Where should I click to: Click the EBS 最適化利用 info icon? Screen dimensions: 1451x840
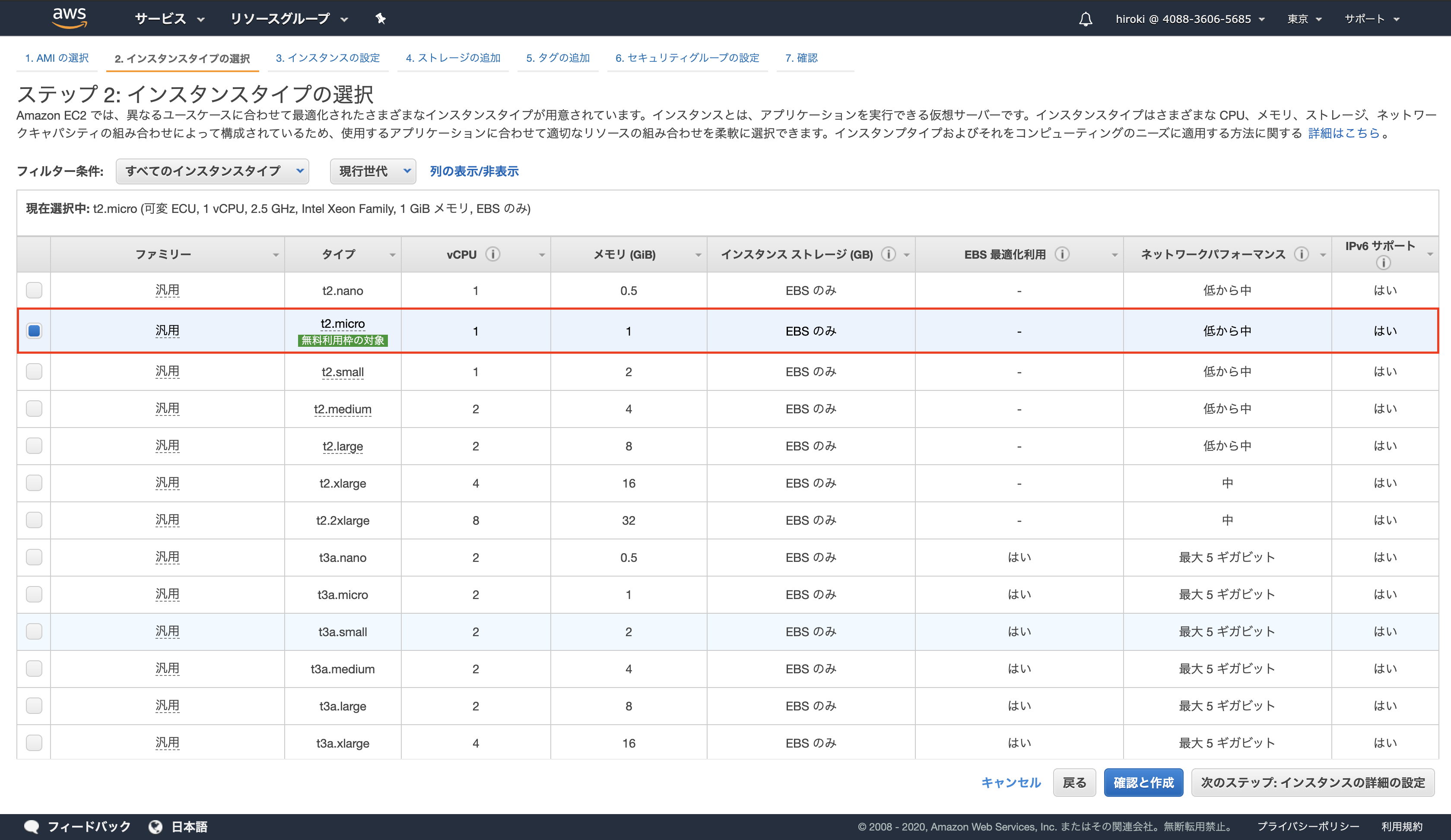pos(1061,254)
